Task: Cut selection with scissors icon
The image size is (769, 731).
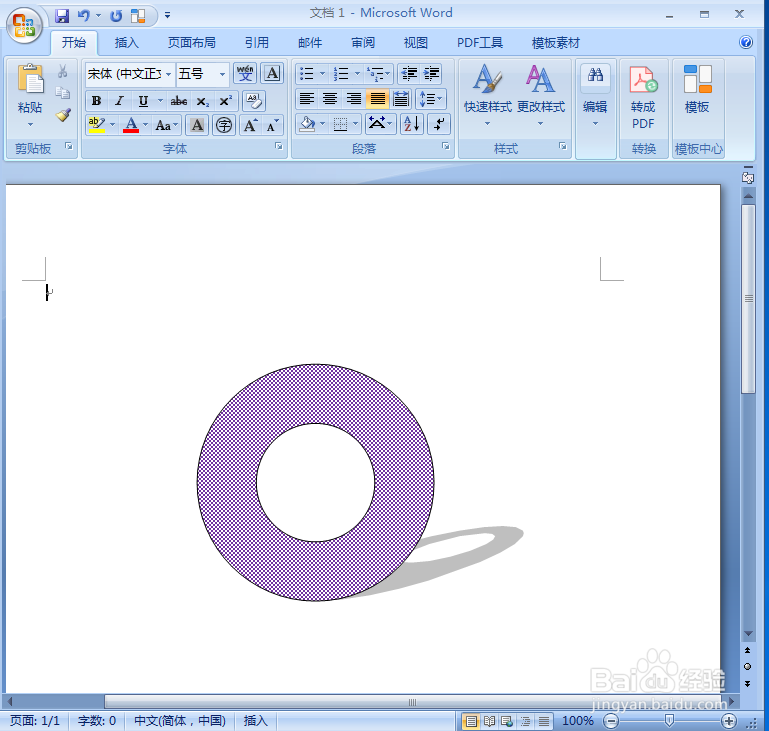Action: (62, 72)
